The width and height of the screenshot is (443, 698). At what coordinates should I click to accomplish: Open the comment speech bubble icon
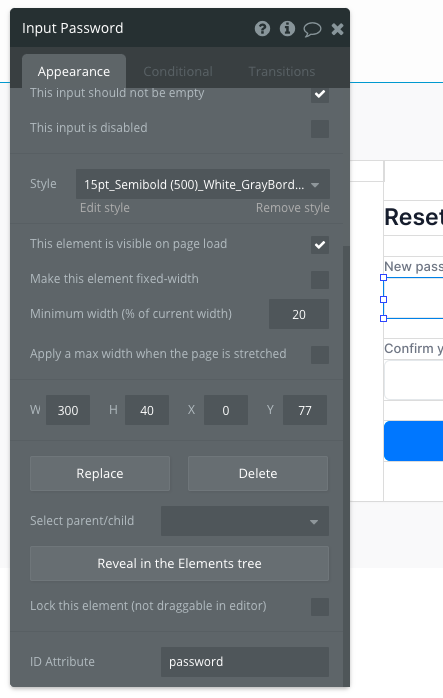click(x=312, y=29)
